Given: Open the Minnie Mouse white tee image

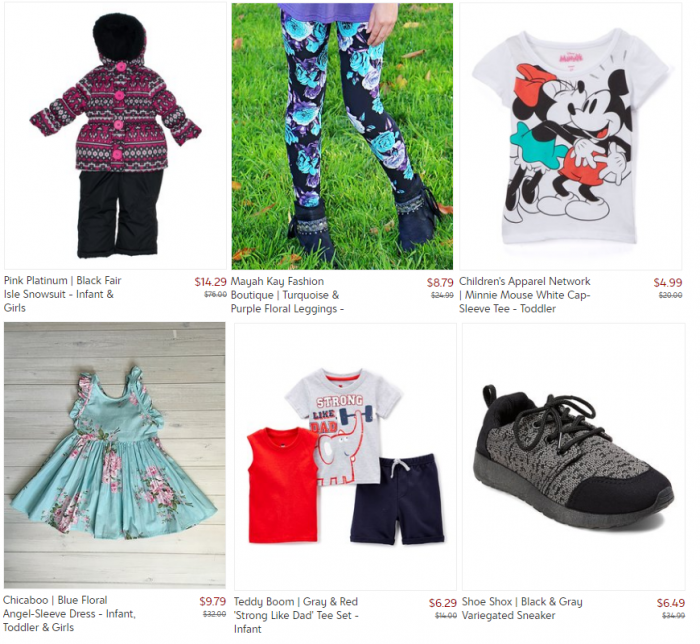Looking at the screenshot, I should click(571, 136).
